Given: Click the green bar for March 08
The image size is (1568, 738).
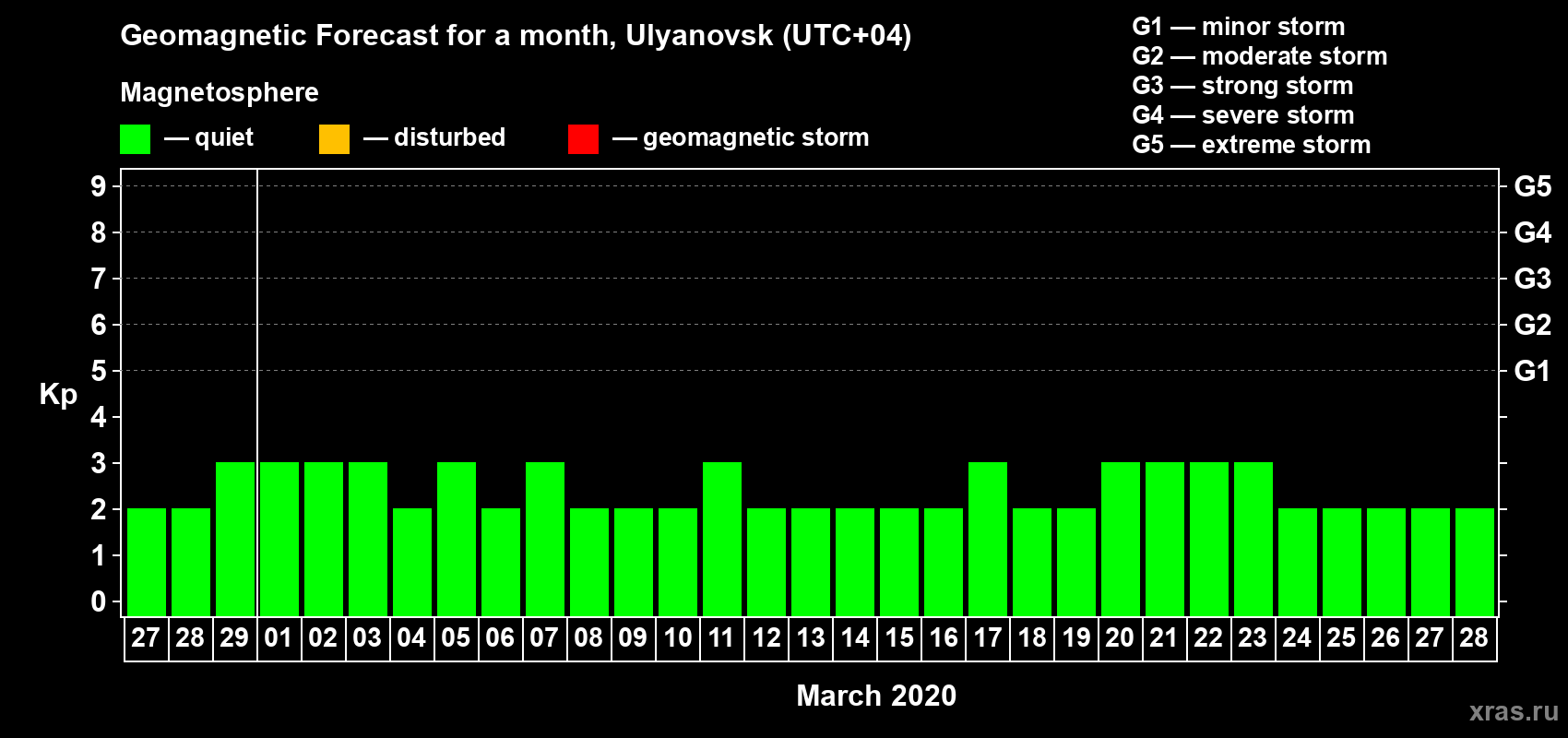Looking at the screenshot, I should 589,562.
